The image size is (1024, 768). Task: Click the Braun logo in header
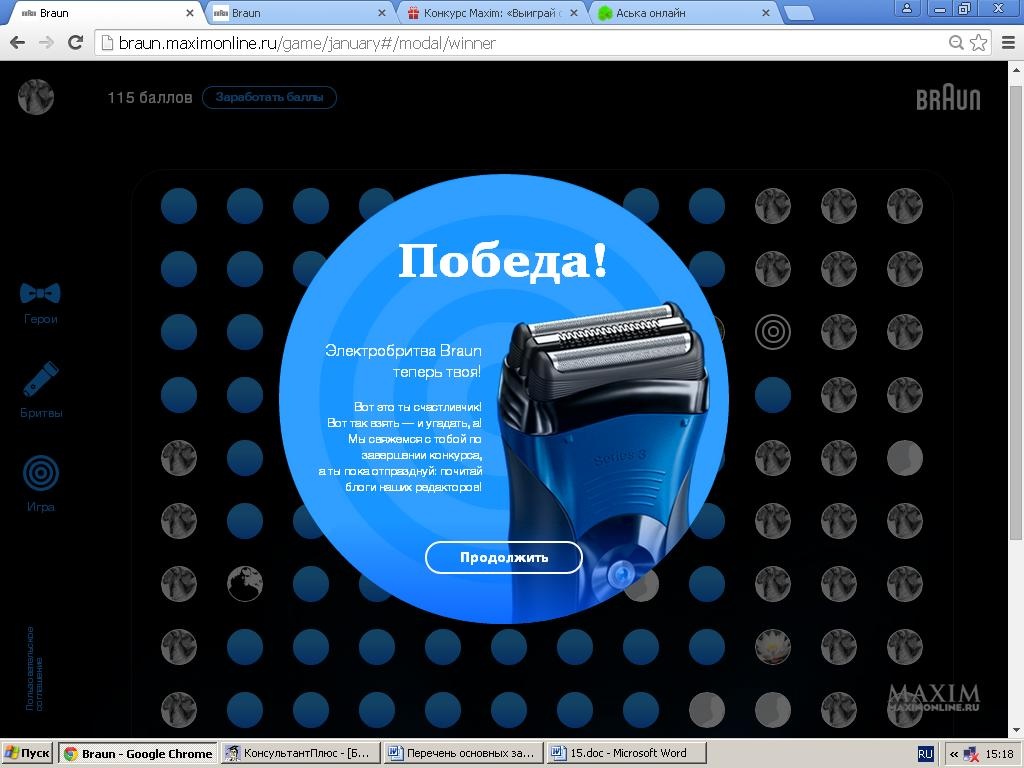[948, 98]
